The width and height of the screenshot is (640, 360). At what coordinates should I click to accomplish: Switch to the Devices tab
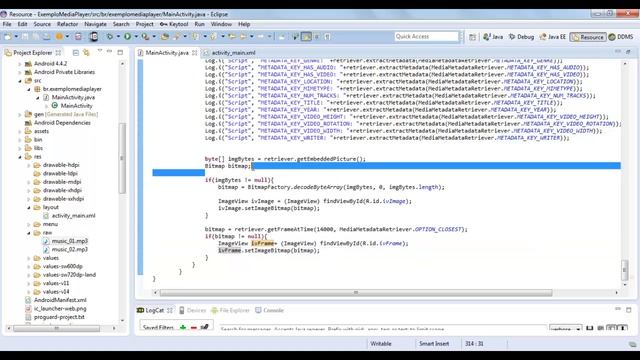pyautogui.click(x=192, y=310)
